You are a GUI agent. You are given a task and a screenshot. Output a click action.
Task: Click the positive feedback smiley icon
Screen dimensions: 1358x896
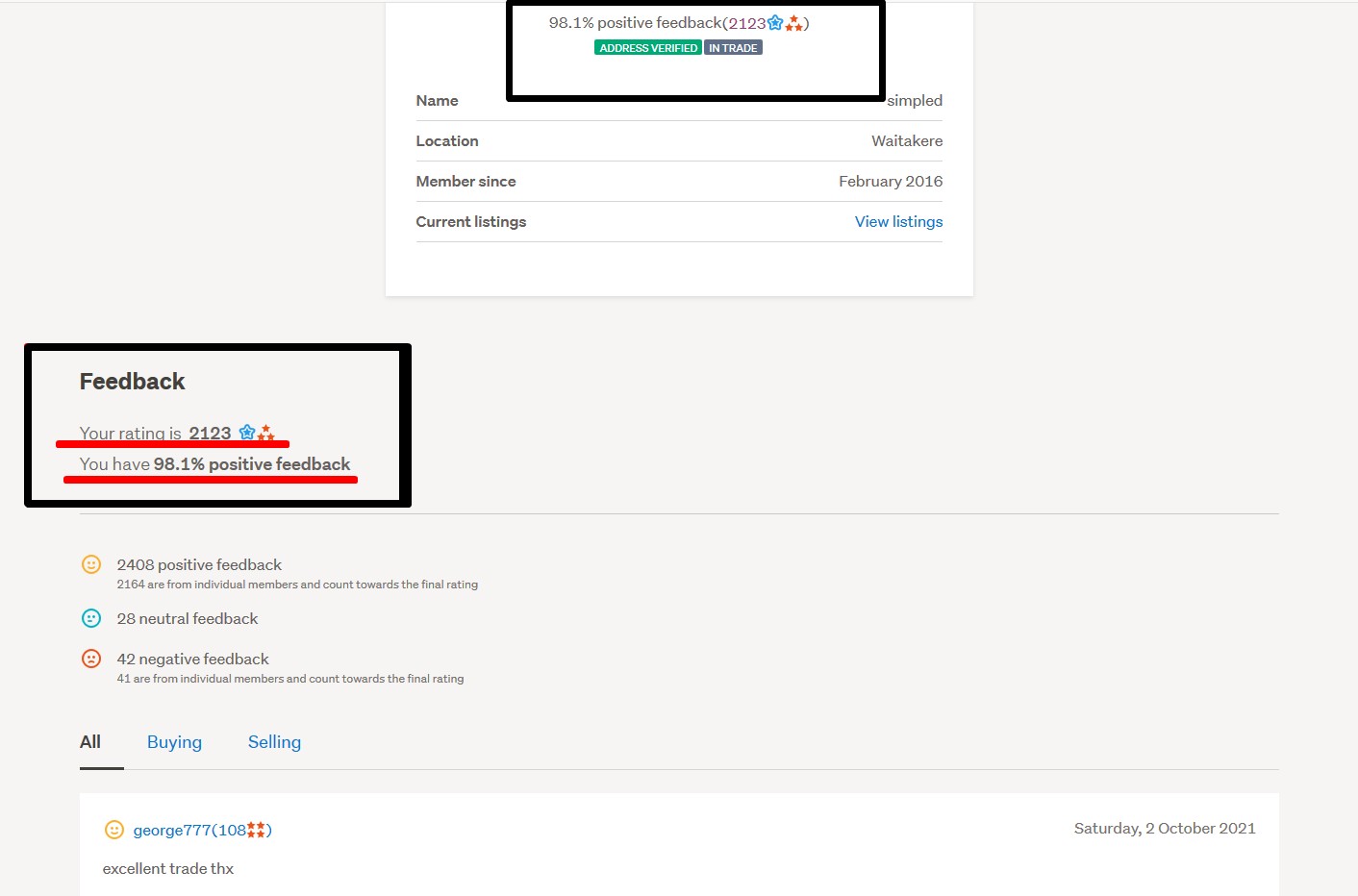[x=91, y=564]
